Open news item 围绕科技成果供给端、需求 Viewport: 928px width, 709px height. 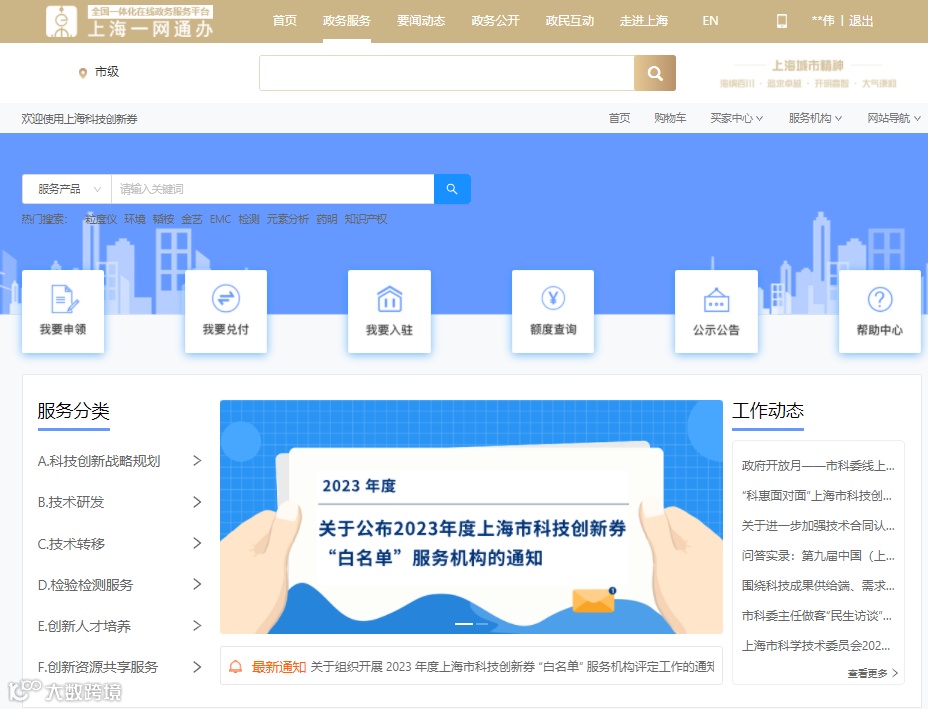tap(818, 585)
